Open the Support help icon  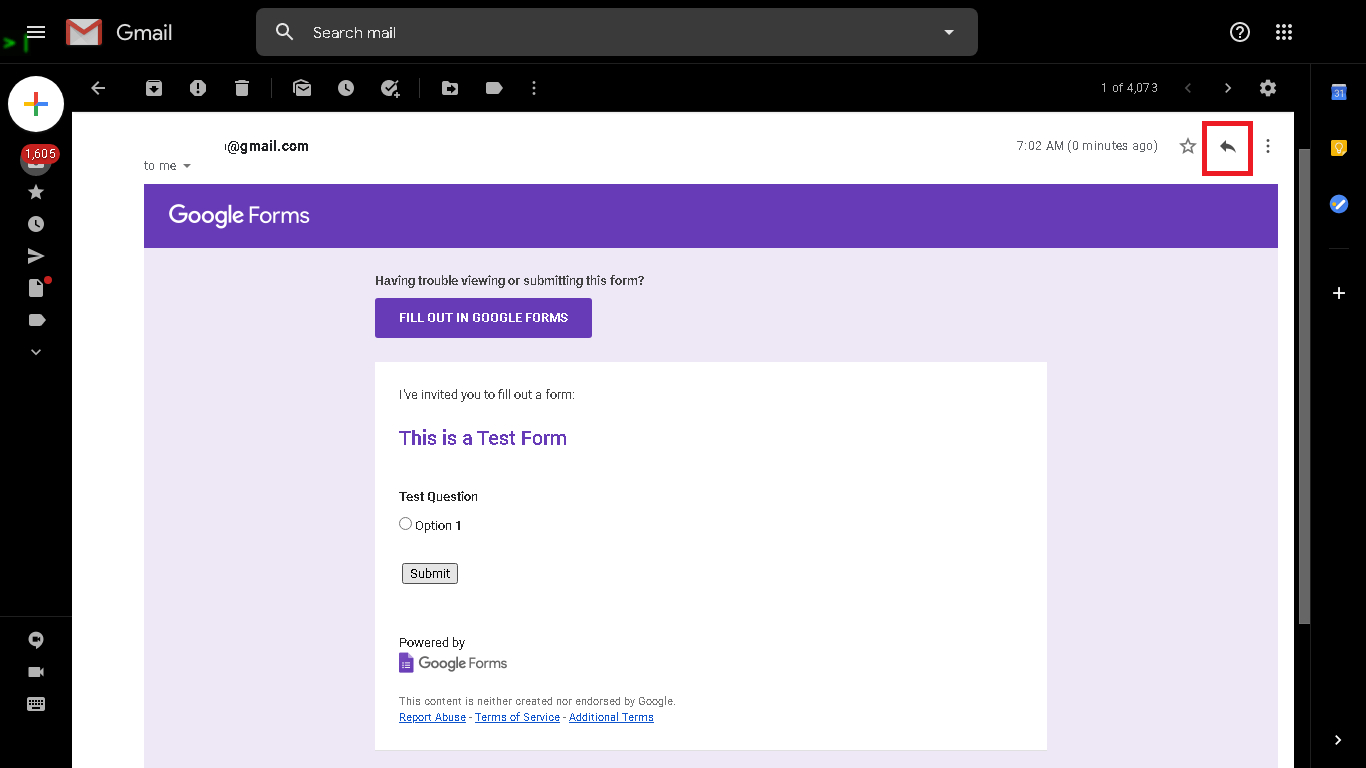tap(1240, 32)
